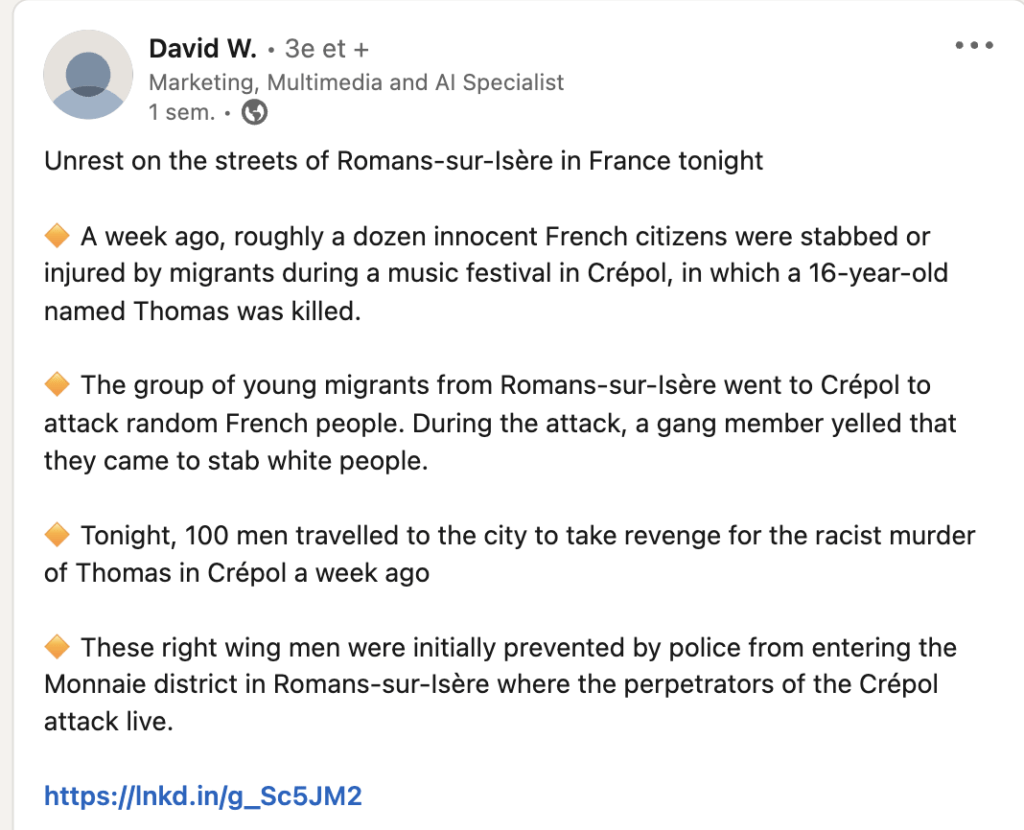Click David W.'s profile avatar
1024x830 pixels.
click(x=88, y=75)
